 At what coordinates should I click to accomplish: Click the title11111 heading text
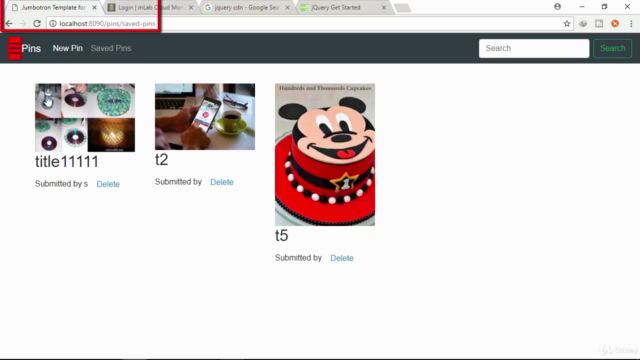coord(67,162)
